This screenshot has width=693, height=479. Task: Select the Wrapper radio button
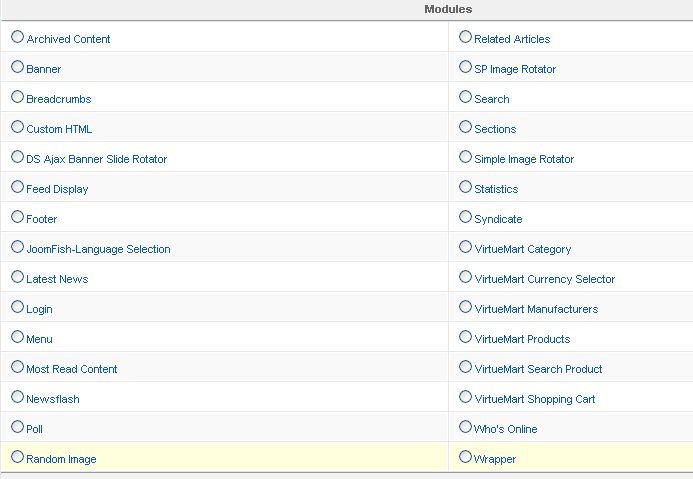pos(465,456)
